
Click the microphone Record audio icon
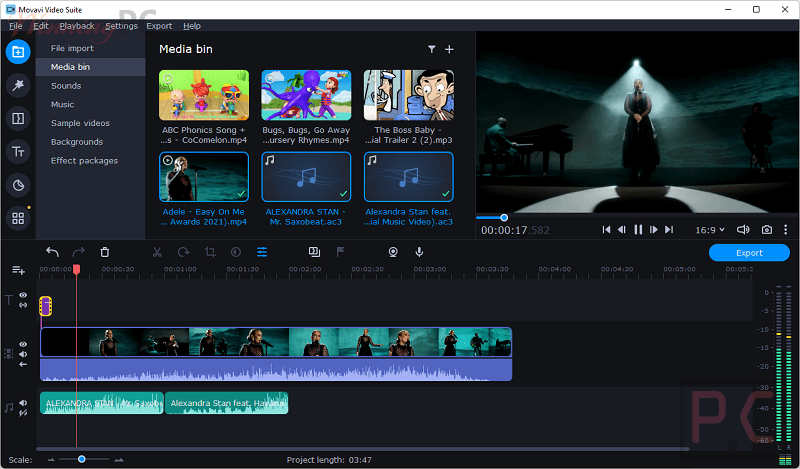(x=419, y=252)
